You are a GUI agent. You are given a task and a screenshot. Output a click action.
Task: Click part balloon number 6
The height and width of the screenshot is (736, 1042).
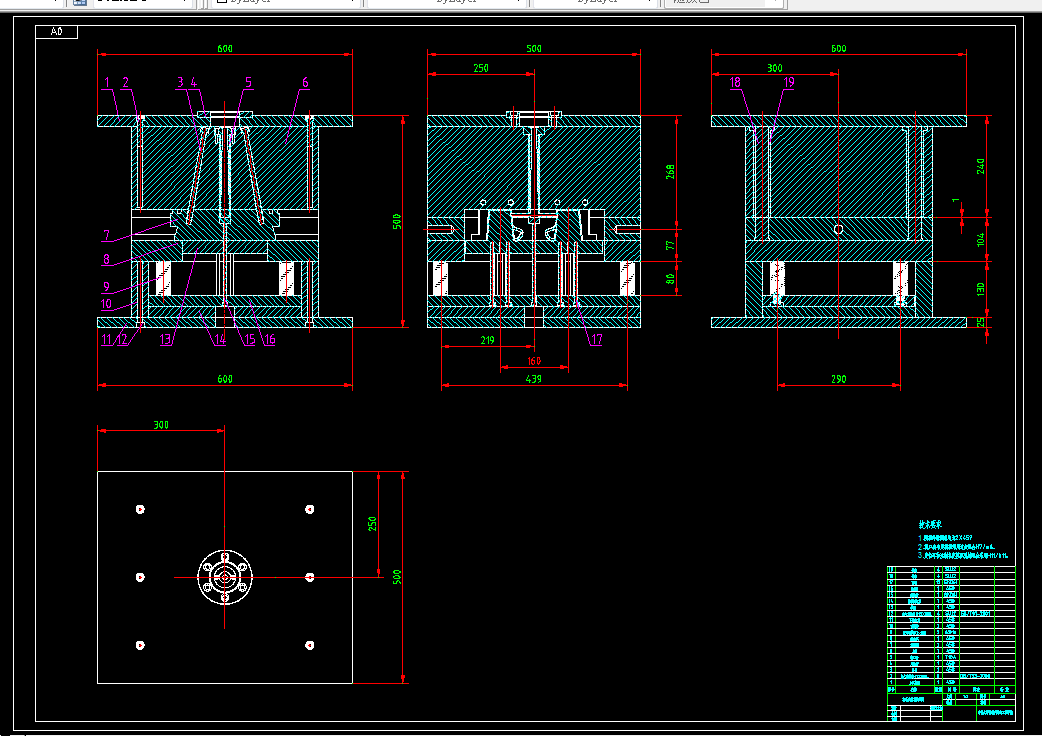(305, 82)
